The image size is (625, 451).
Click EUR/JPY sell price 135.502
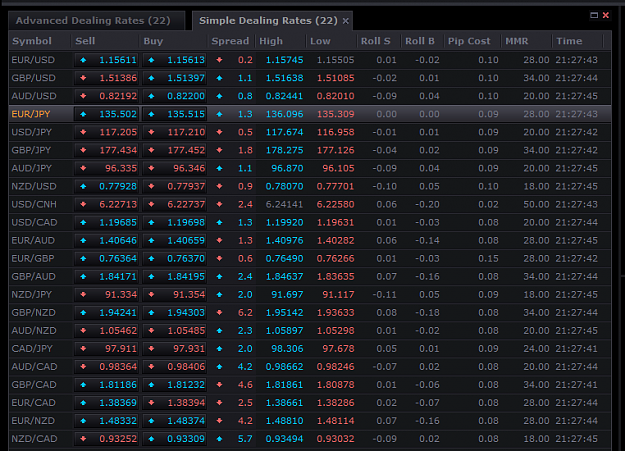pyautogui.click(x=106, y=114)
